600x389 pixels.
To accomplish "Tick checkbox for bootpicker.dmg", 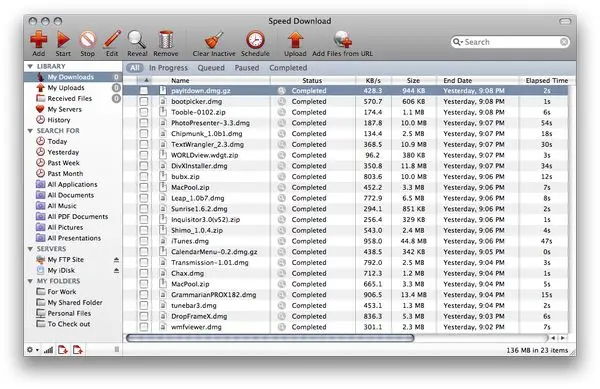I will (143, 101).
